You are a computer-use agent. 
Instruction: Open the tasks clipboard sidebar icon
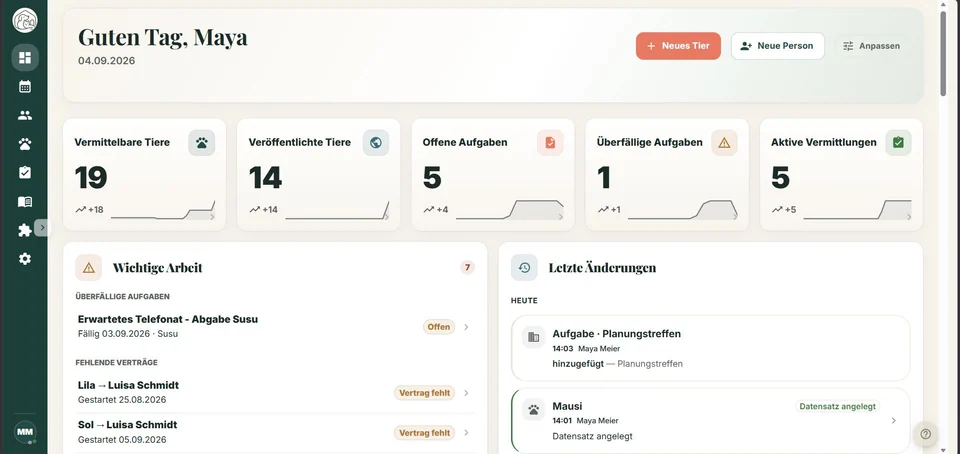tap(25, 173)
